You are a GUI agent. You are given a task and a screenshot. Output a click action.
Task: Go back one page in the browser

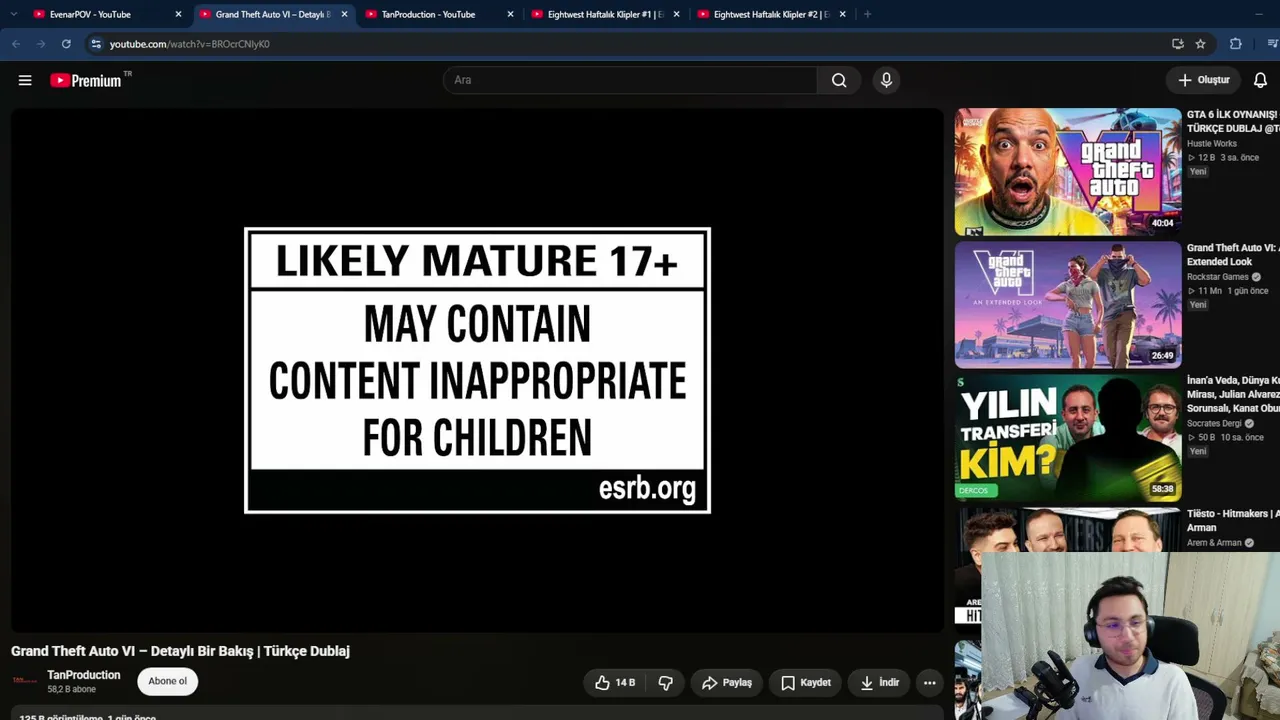[x=16, y=44]
